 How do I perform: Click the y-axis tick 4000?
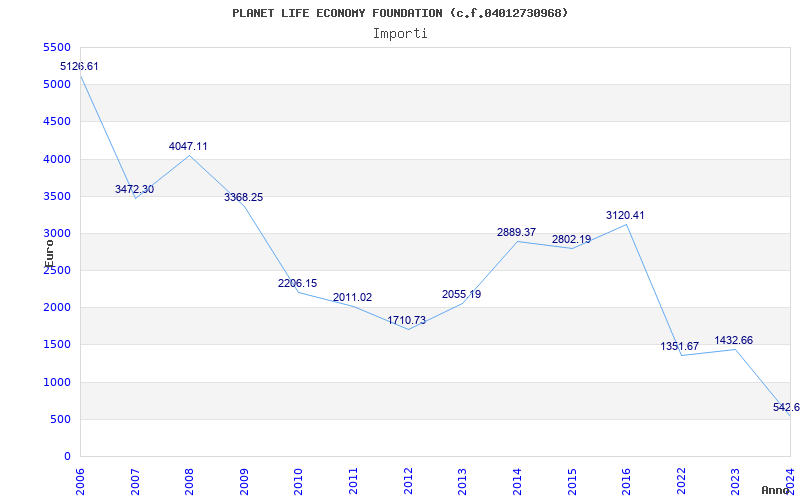pos(57,159)
